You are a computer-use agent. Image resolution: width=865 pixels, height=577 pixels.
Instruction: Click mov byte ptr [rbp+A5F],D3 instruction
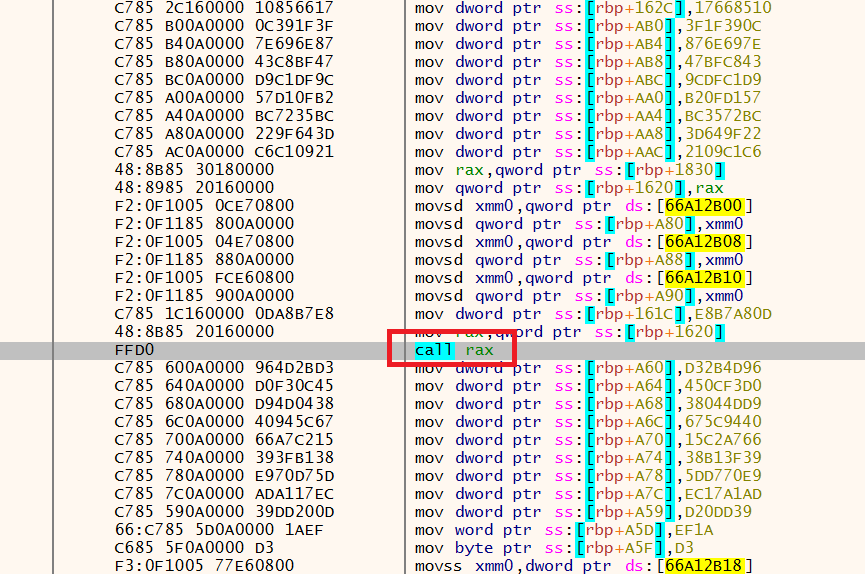pyautogui.click(x=554, y=548)
